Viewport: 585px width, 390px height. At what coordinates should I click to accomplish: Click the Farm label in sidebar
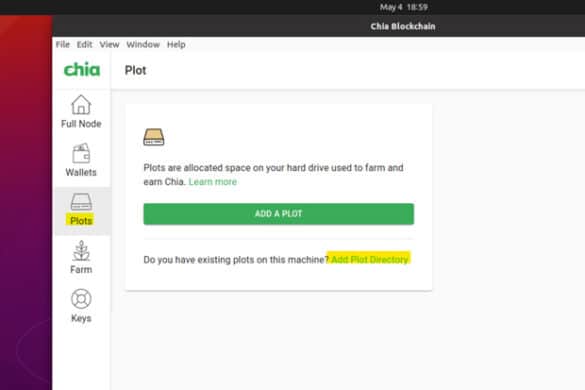tap(81, 269)
